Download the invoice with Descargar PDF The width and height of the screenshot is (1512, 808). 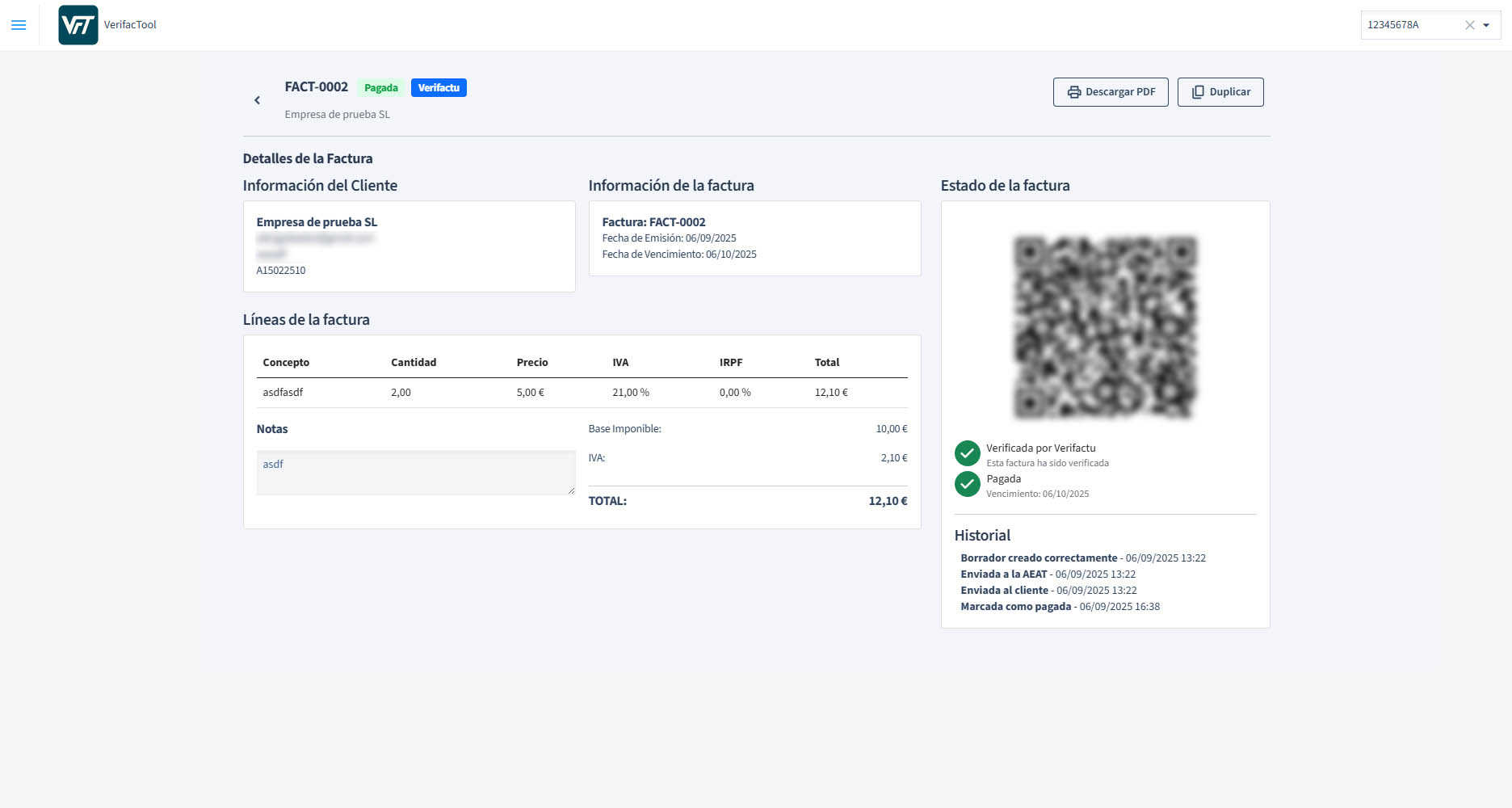tap(1110, 92)
